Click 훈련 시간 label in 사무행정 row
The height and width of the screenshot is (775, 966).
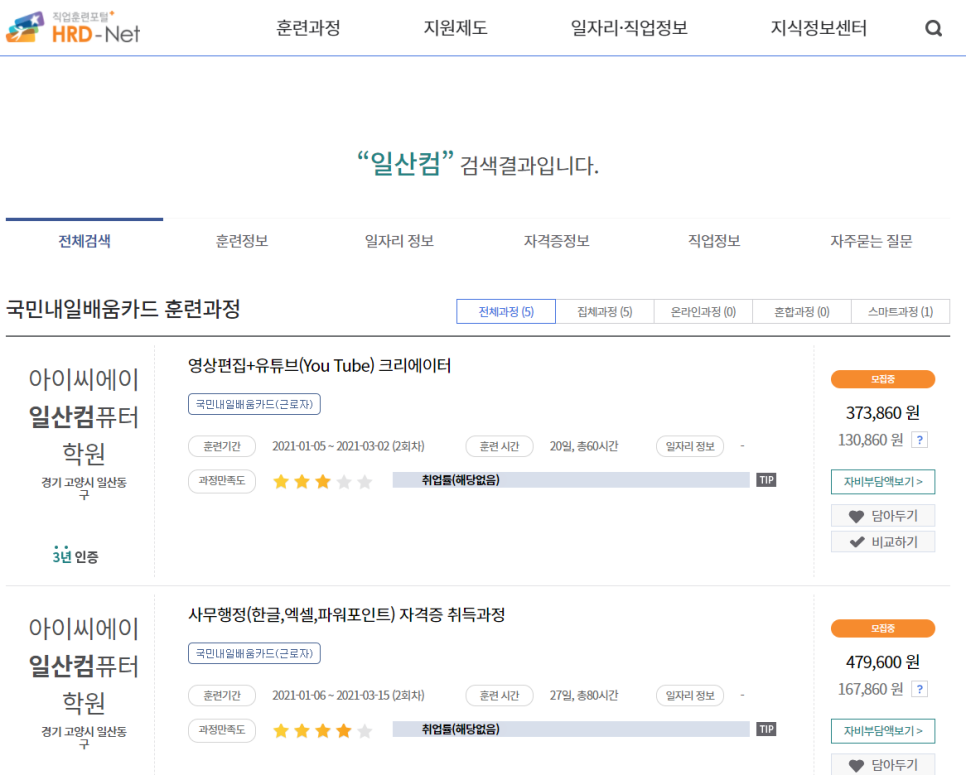[x=500, y=696]
